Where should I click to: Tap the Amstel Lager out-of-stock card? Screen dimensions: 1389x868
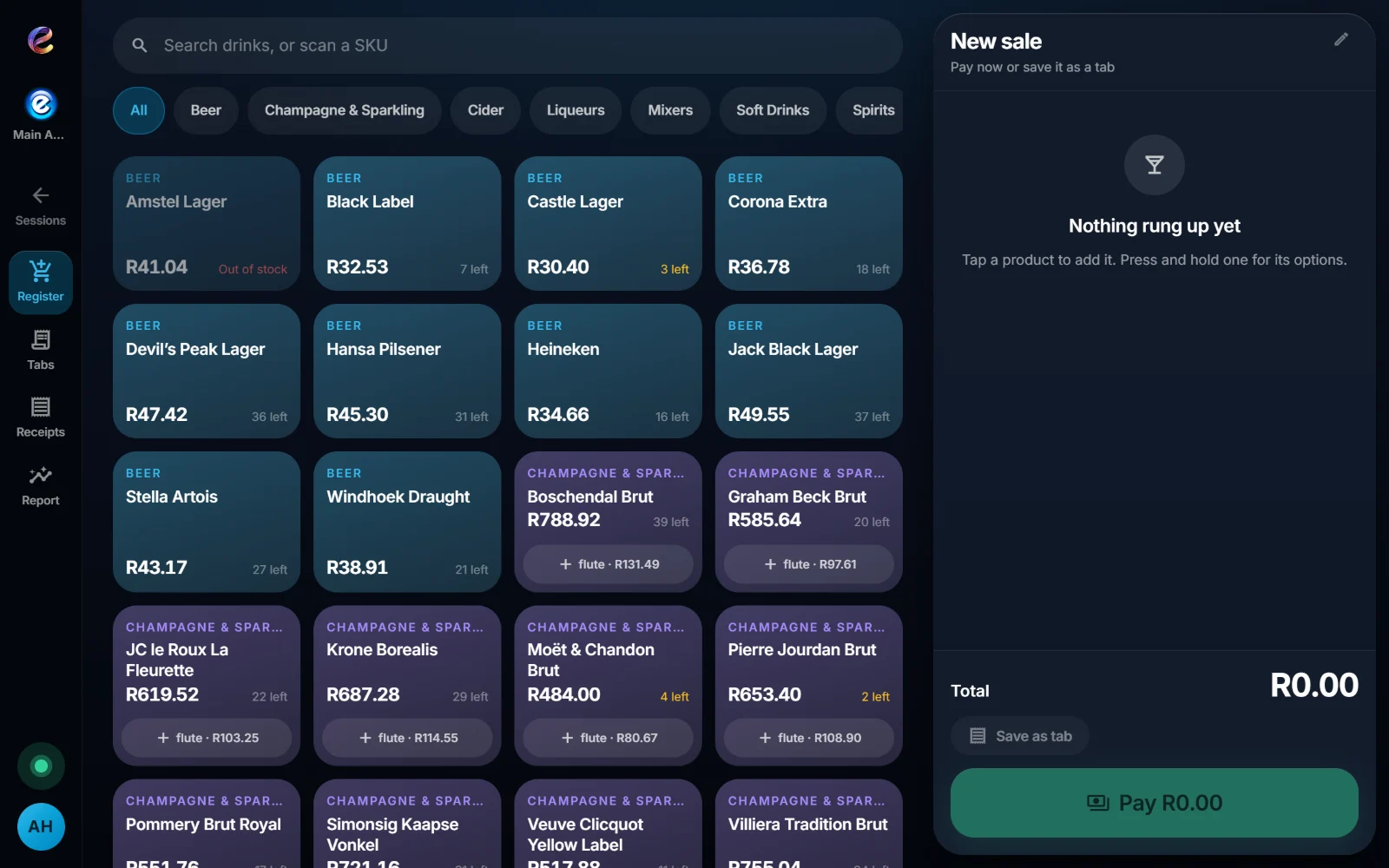pos(207,223)
